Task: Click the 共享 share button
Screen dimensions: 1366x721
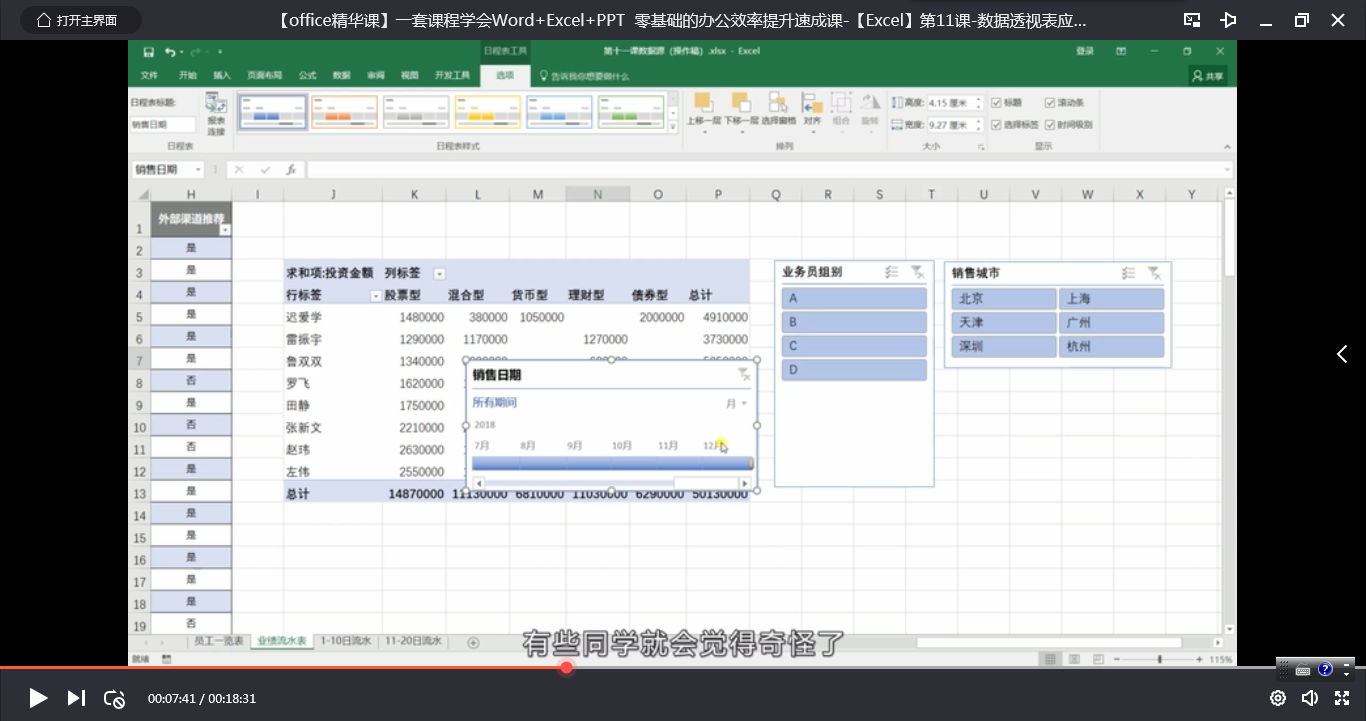Action: click(x=1209, y=76)
